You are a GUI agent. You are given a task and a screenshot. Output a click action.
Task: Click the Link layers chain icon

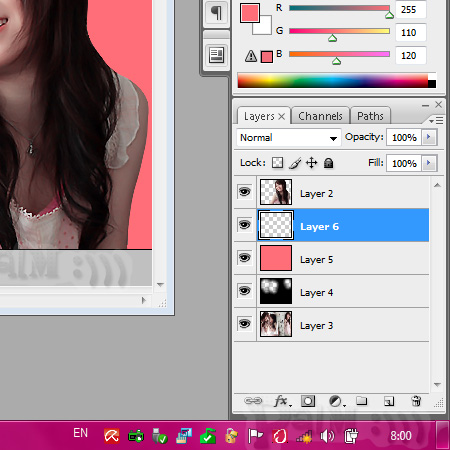pos(253,401)
